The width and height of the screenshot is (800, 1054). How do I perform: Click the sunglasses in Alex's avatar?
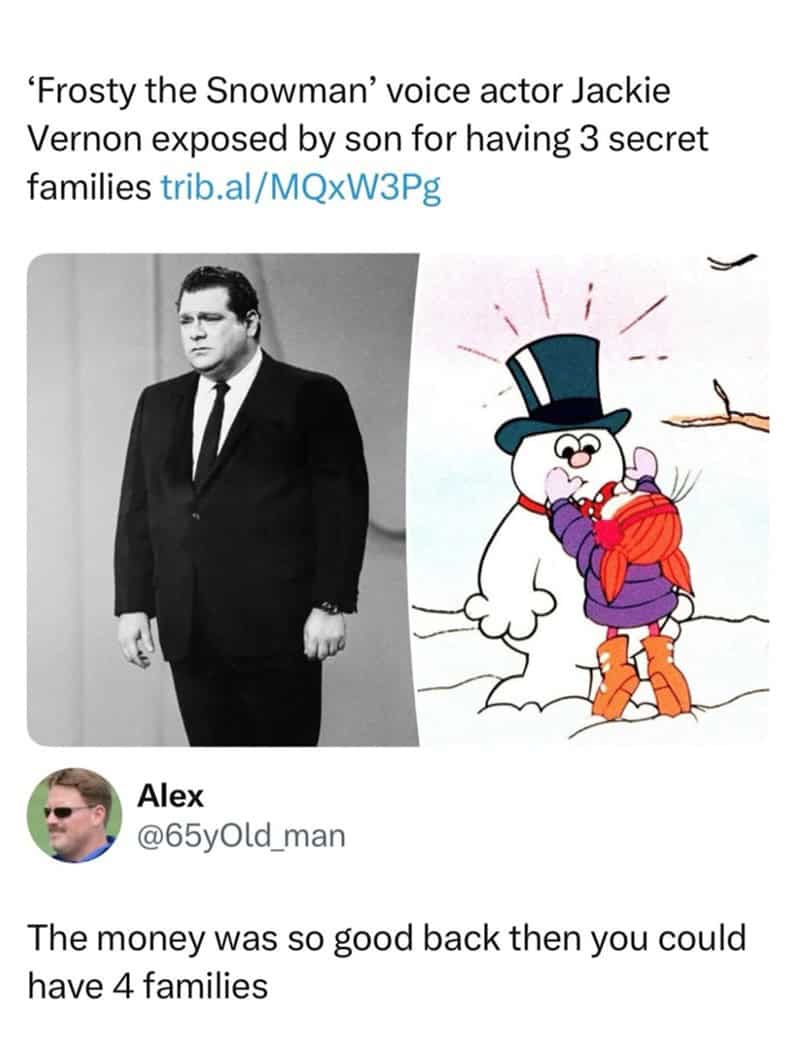pos(68,811)
